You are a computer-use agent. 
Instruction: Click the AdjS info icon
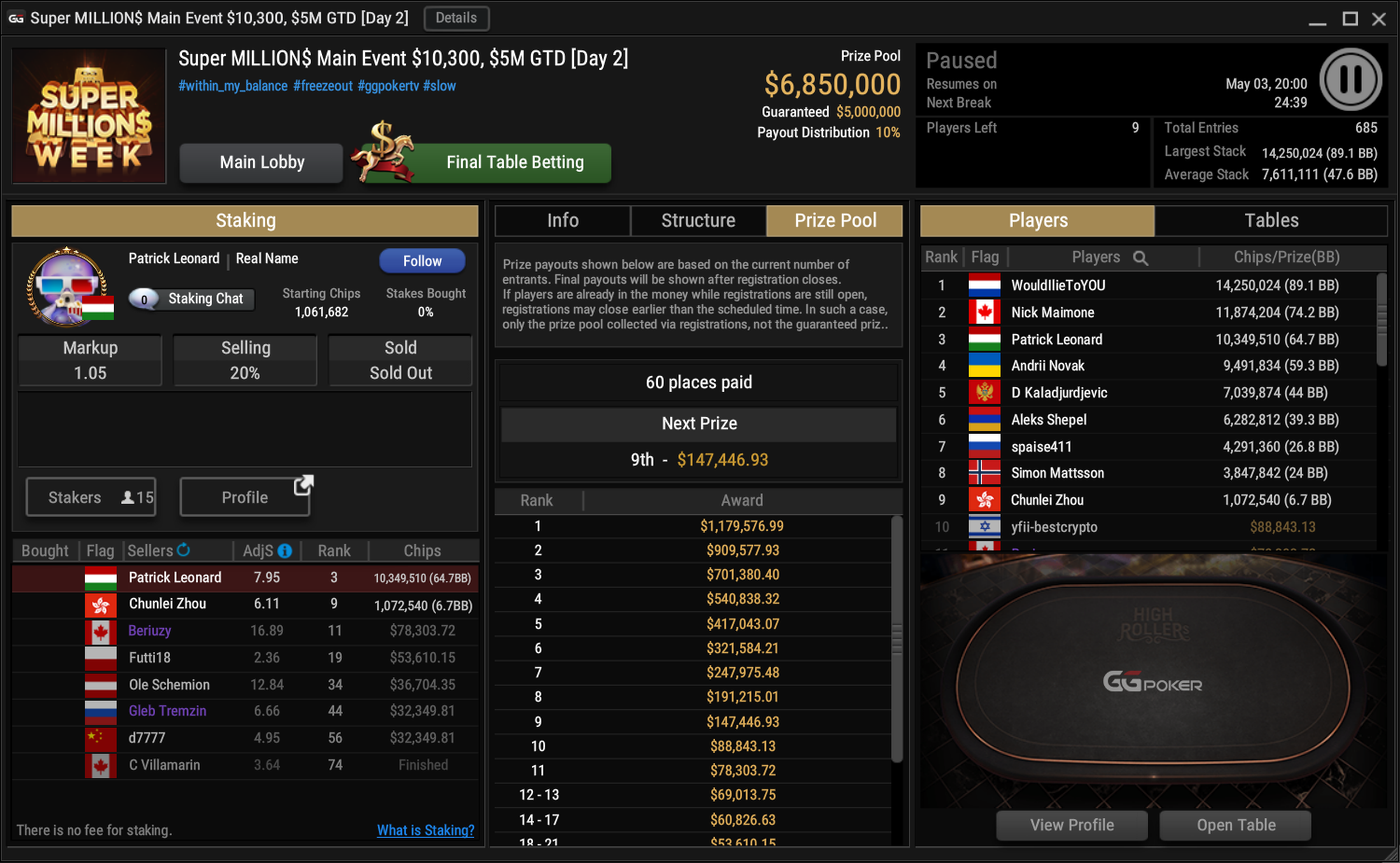tap(285, 550)
